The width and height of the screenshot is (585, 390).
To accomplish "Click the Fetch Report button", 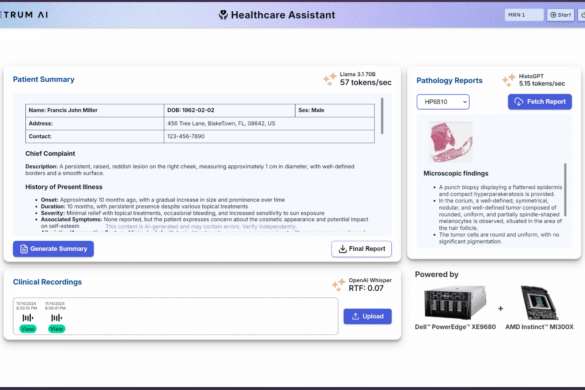I will pos(539,102).
